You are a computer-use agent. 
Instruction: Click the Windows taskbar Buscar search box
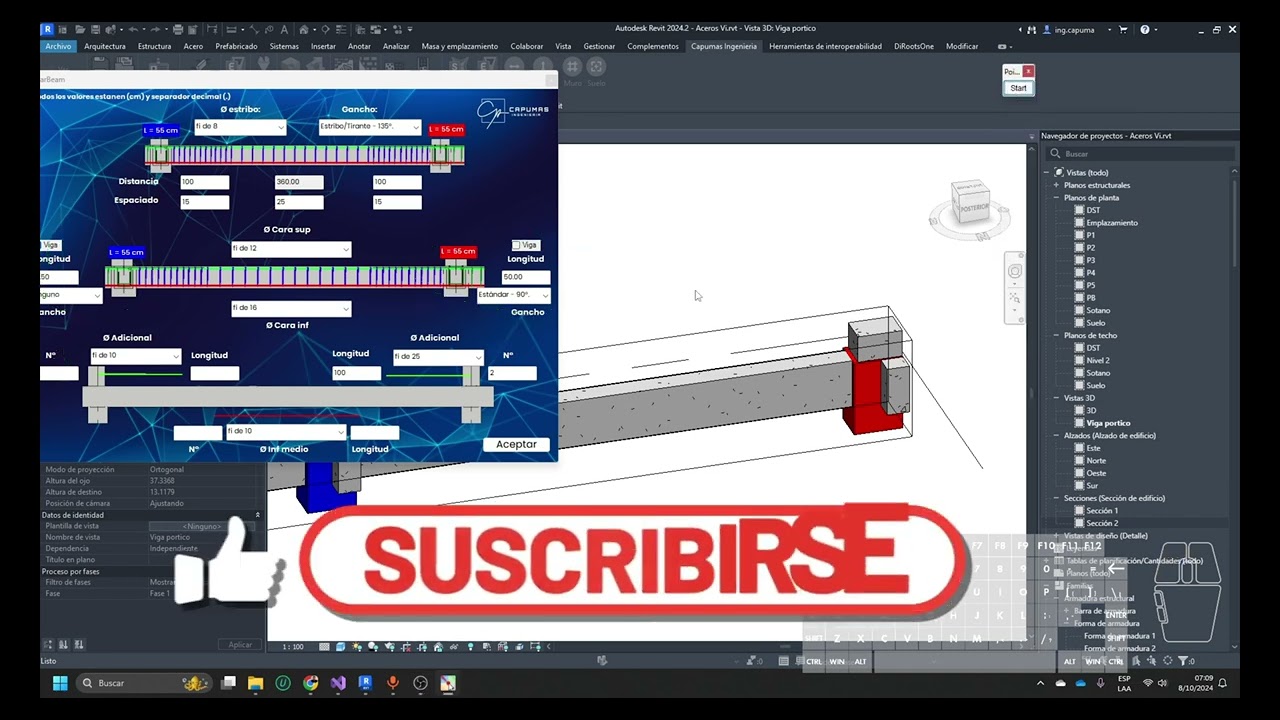point(143,683)
